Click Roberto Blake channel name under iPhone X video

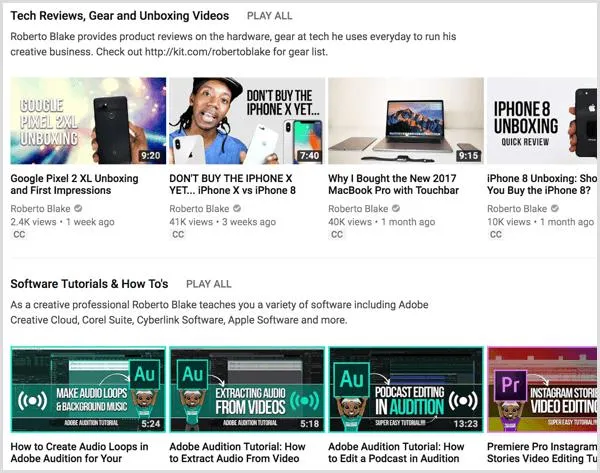point(199,209)
